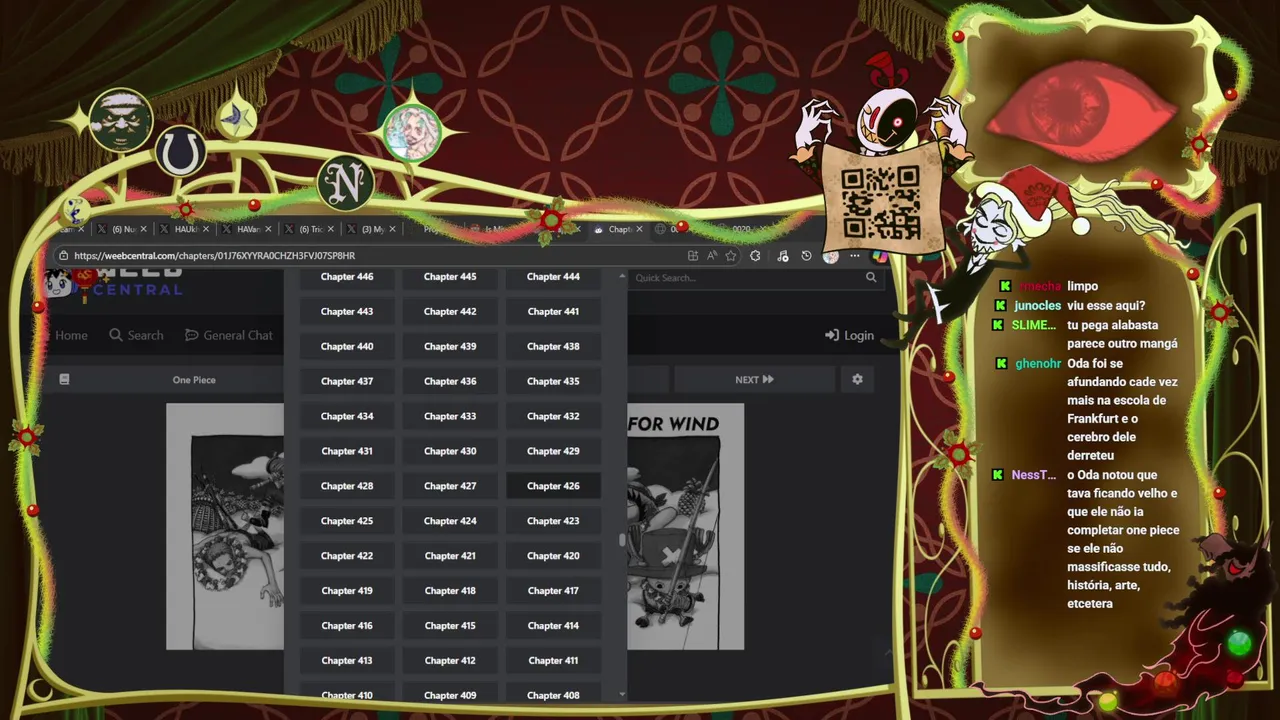
Task: Click the chapter list scrollbar thumb
Action: pos(622,540)
